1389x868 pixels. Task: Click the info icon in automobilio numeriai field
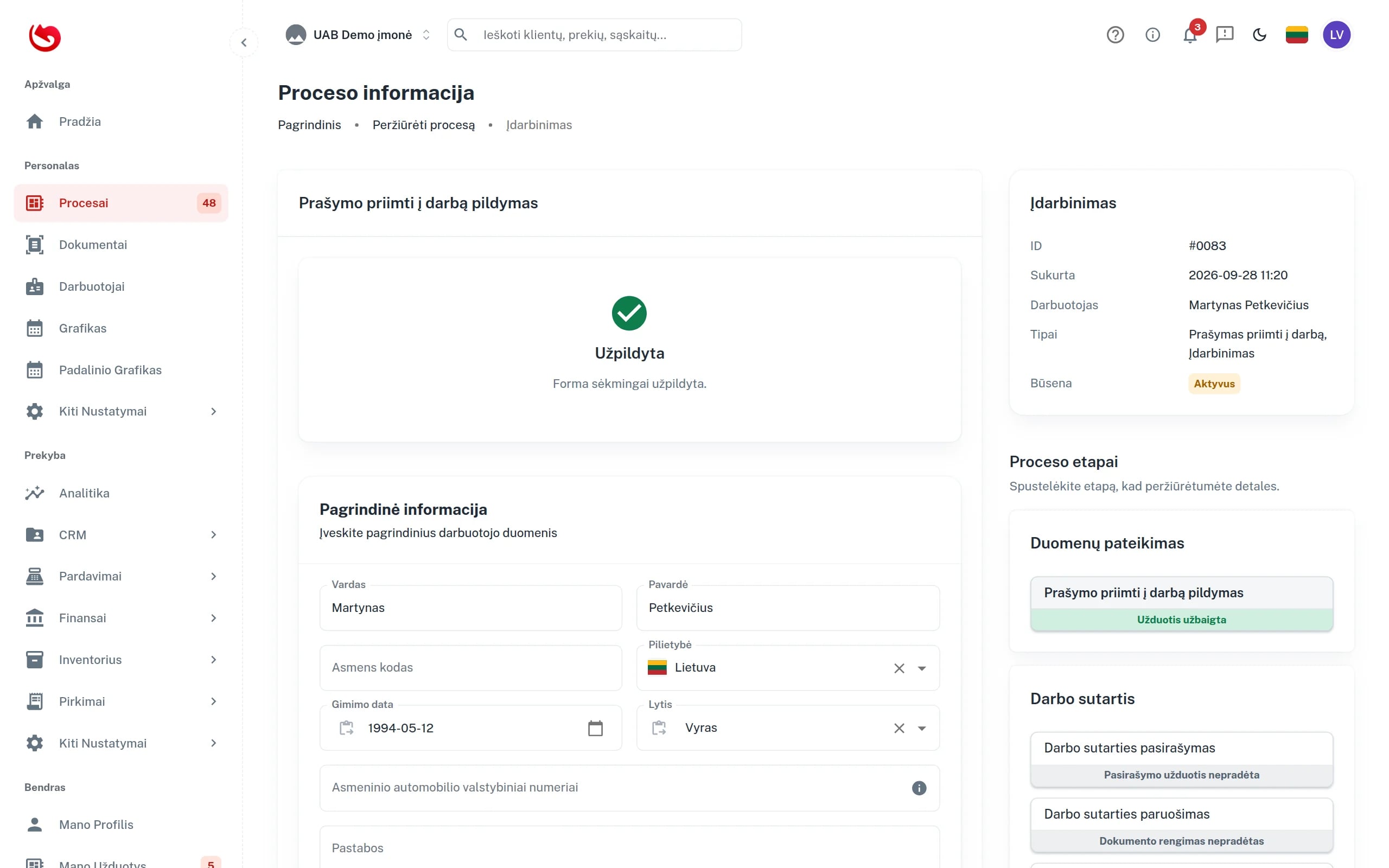click(919, 788)
